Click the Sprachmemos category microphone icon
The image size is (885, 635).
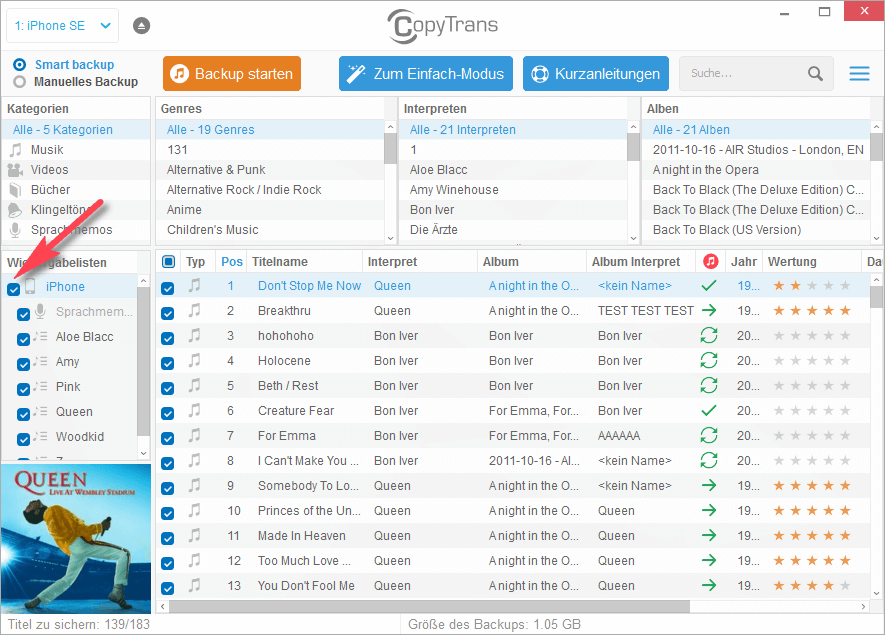(x=15, y=230)
